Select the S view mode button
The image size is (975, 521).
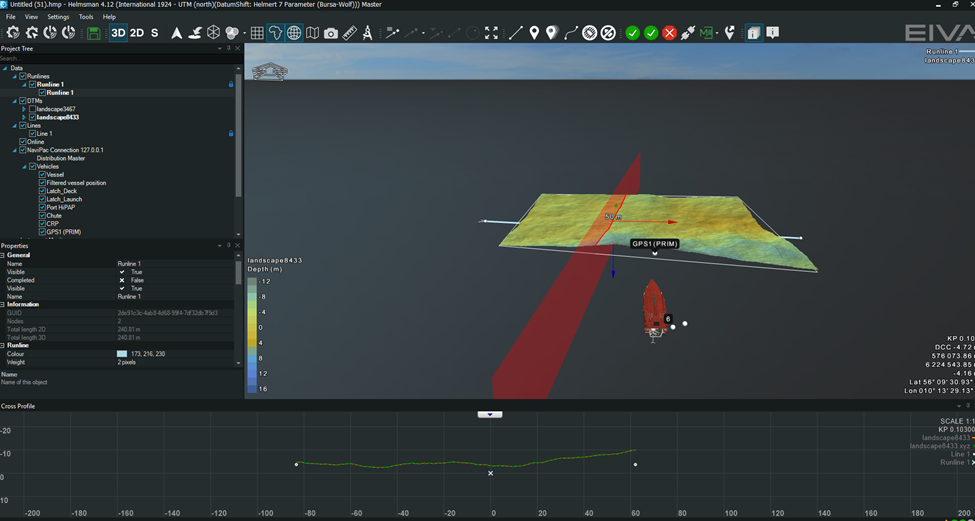[155, 33]
